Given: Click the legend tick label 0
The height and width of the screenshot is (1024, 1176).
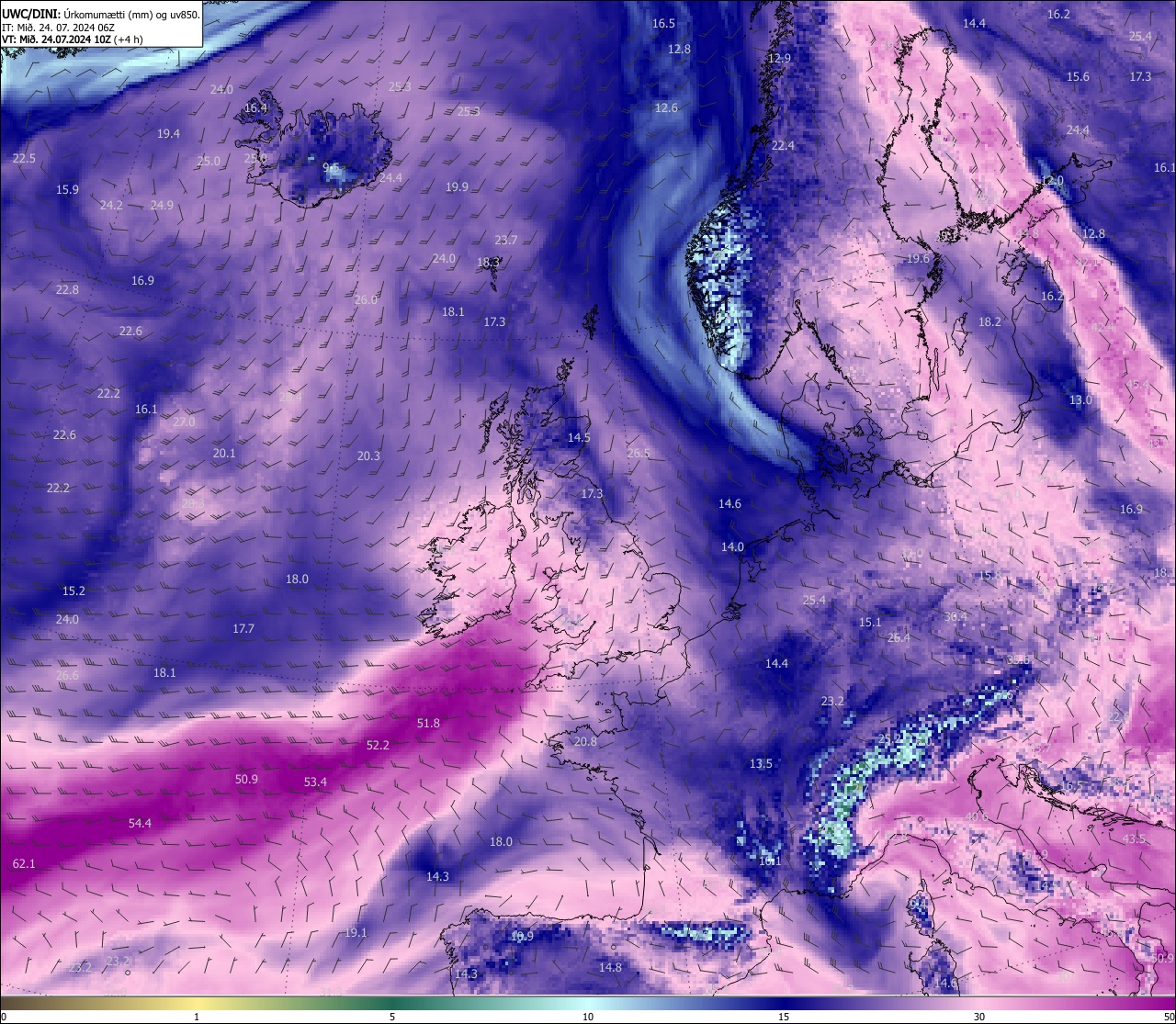Looking at the screenshot, I should [x=4, y=1017].
